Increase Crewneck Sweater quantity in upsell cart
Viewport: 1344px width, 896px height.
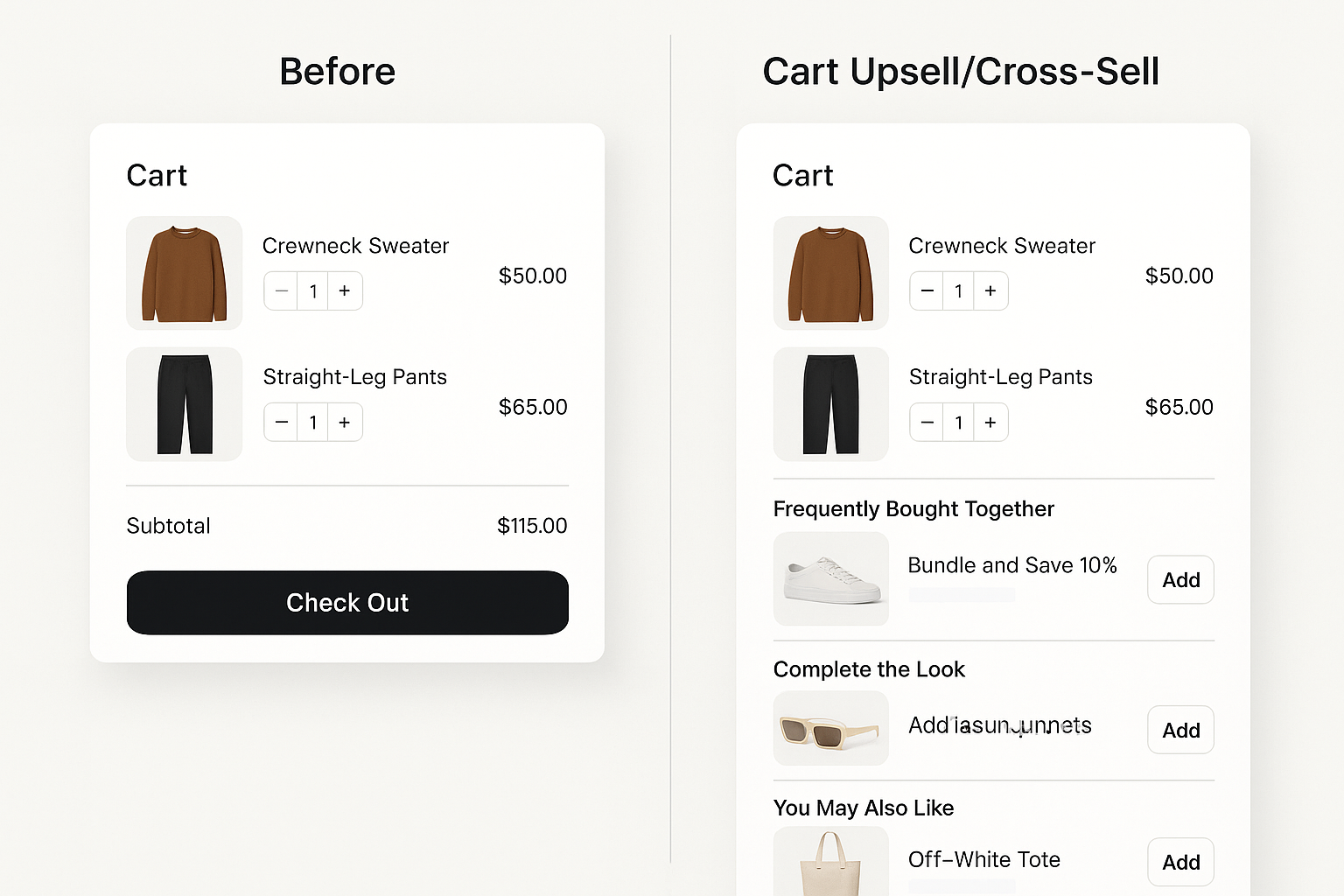coord(990,290)
